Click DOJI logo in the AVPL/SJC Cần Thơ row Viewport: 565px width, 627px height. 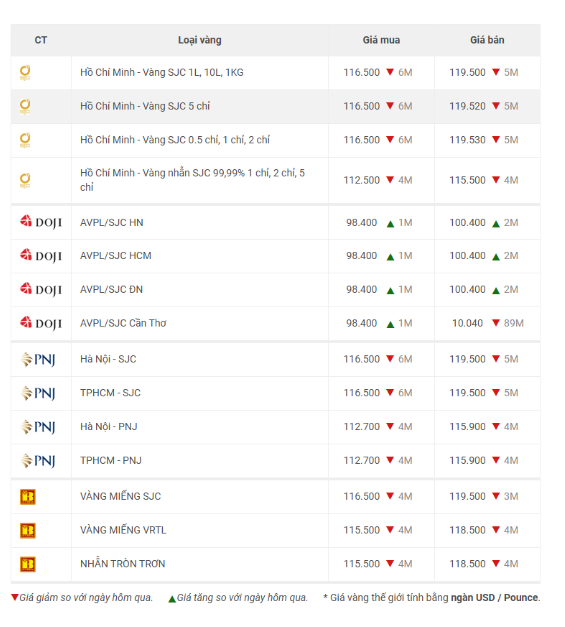coord(41,323)
